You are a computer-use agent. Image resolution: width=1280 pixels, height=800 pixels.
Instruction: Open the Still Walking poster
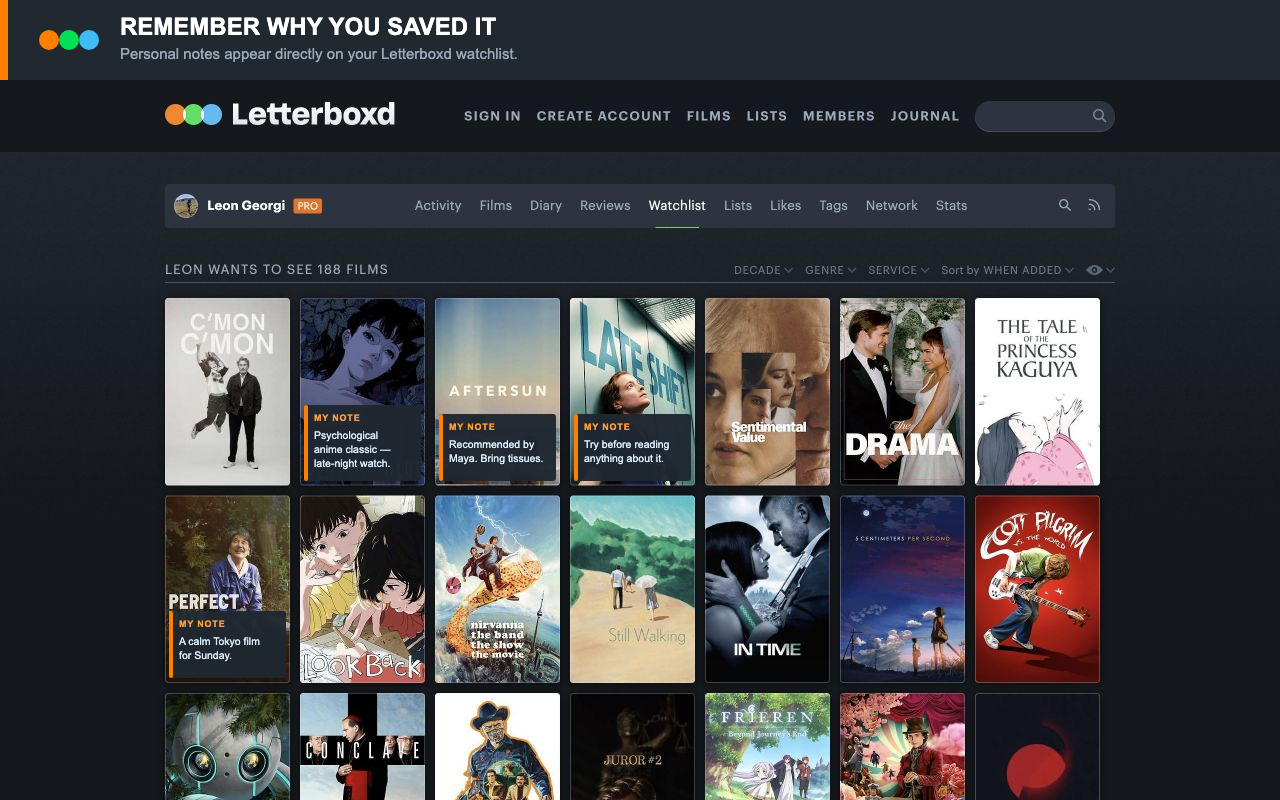click(x=632, y=590)
